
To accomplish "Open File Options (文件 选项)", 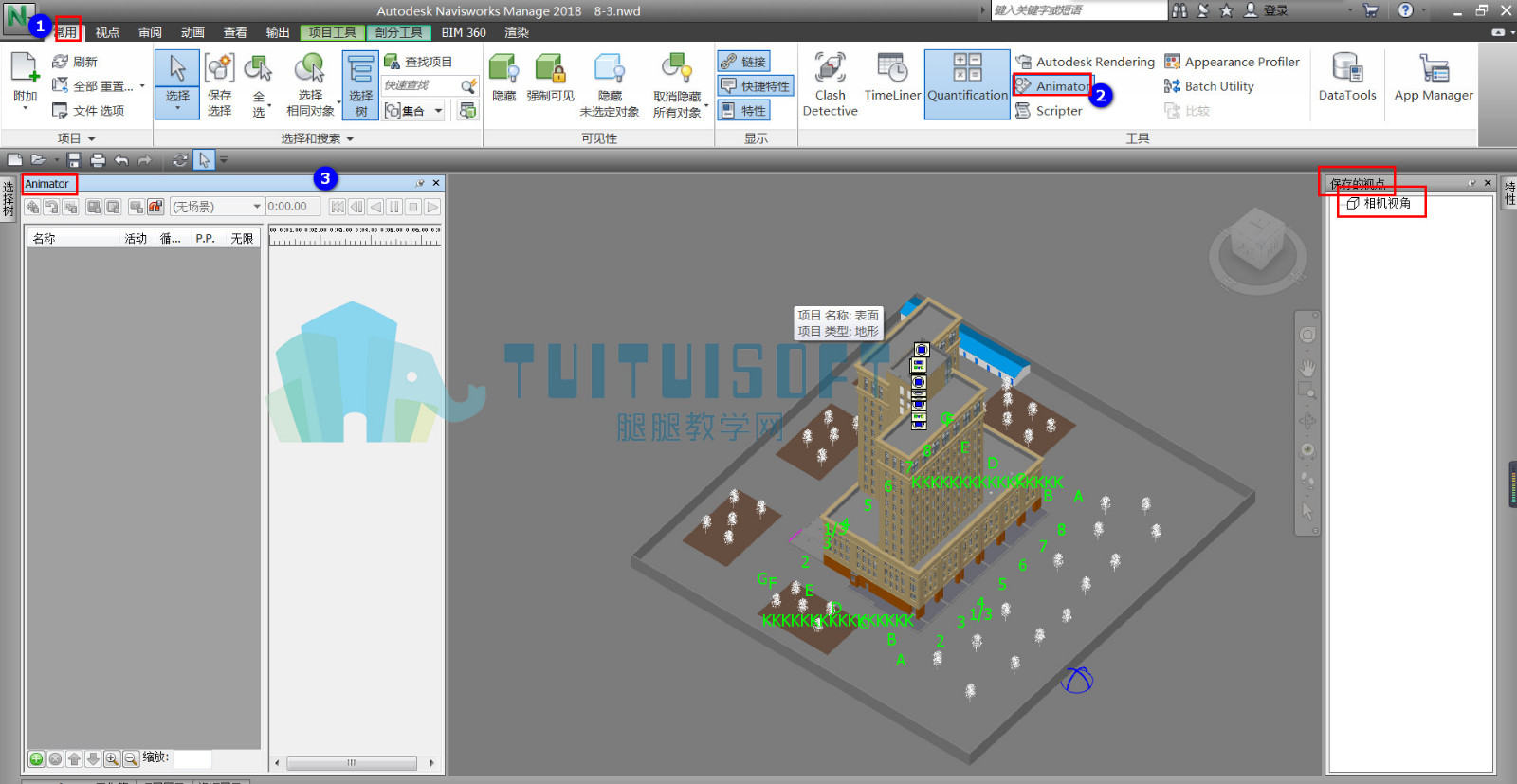I will (88, 111).
